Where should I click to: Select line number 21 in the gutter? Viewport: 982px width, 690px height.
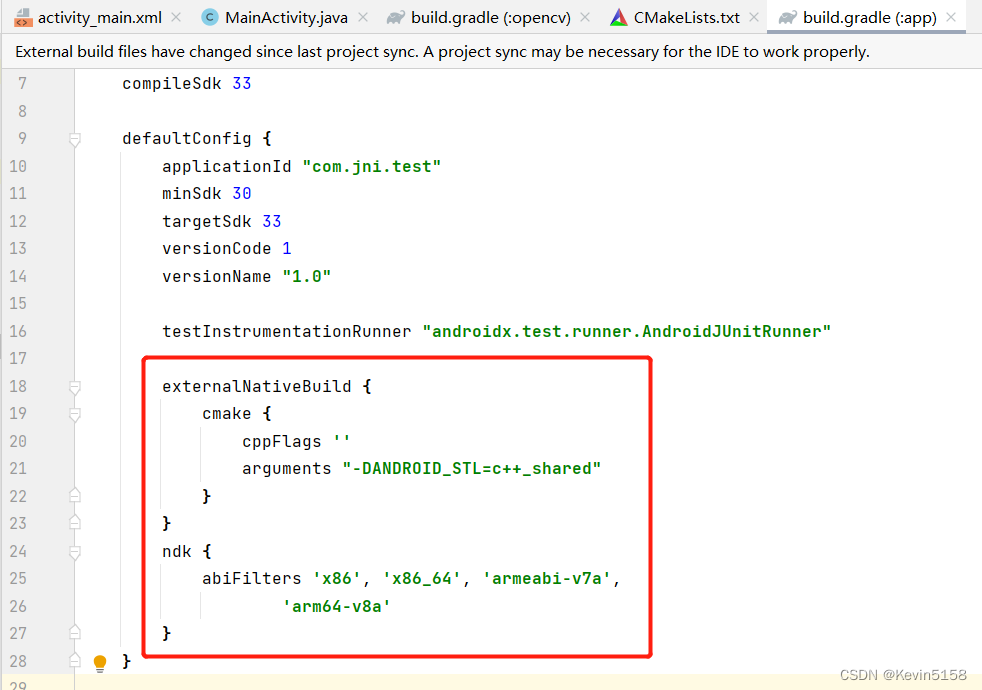[x=18, y=468]
